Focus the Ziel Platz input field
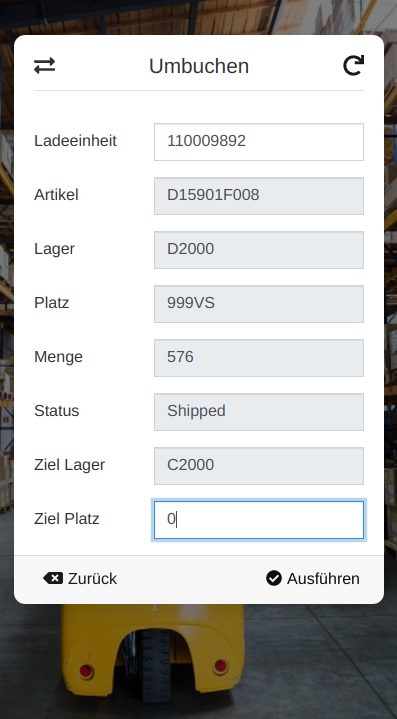Viewport: 397px width, 719px height. [259, 520]
